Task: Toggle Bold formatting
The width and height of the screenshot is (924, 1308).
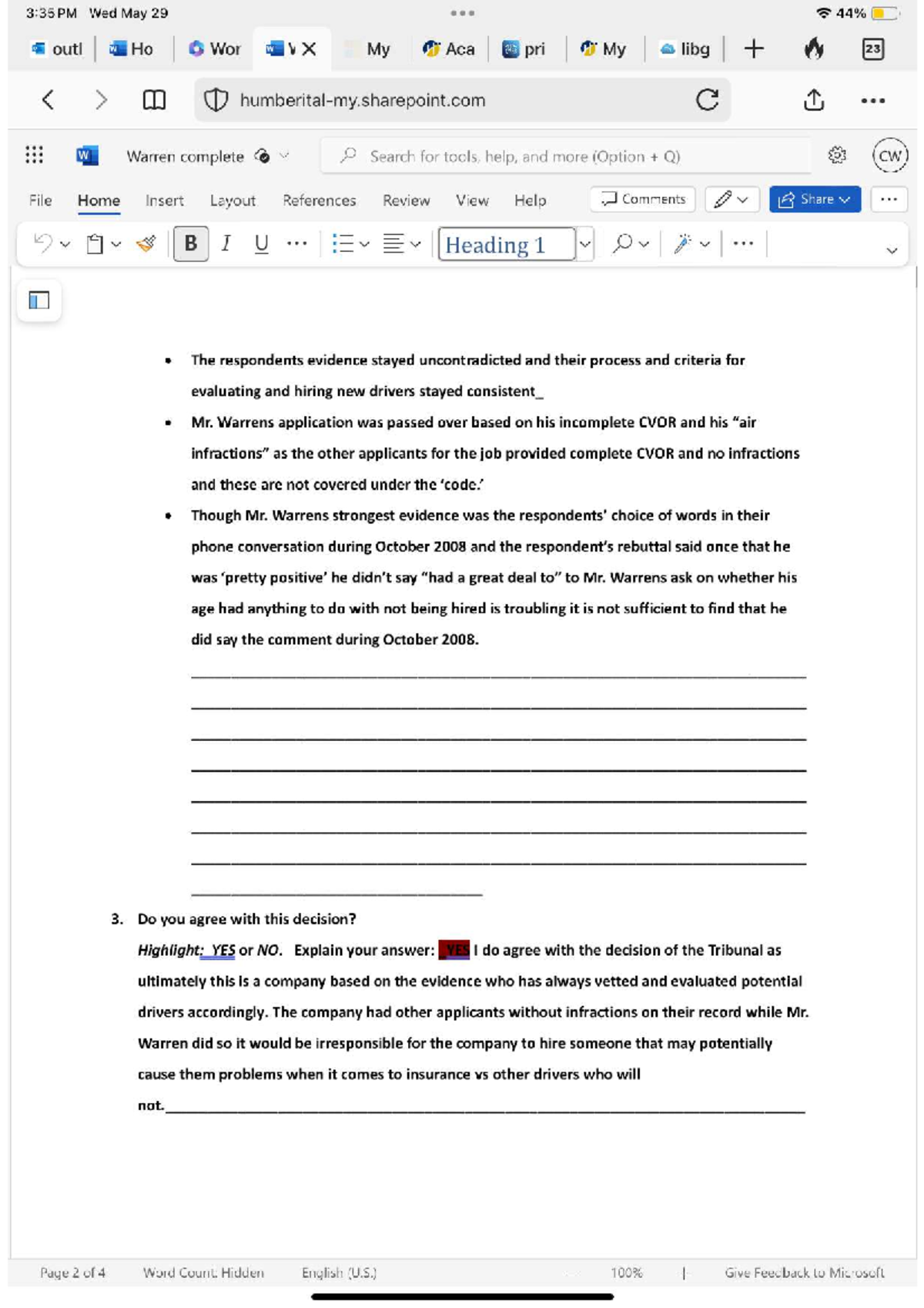Action: click(x=191, y=244)
